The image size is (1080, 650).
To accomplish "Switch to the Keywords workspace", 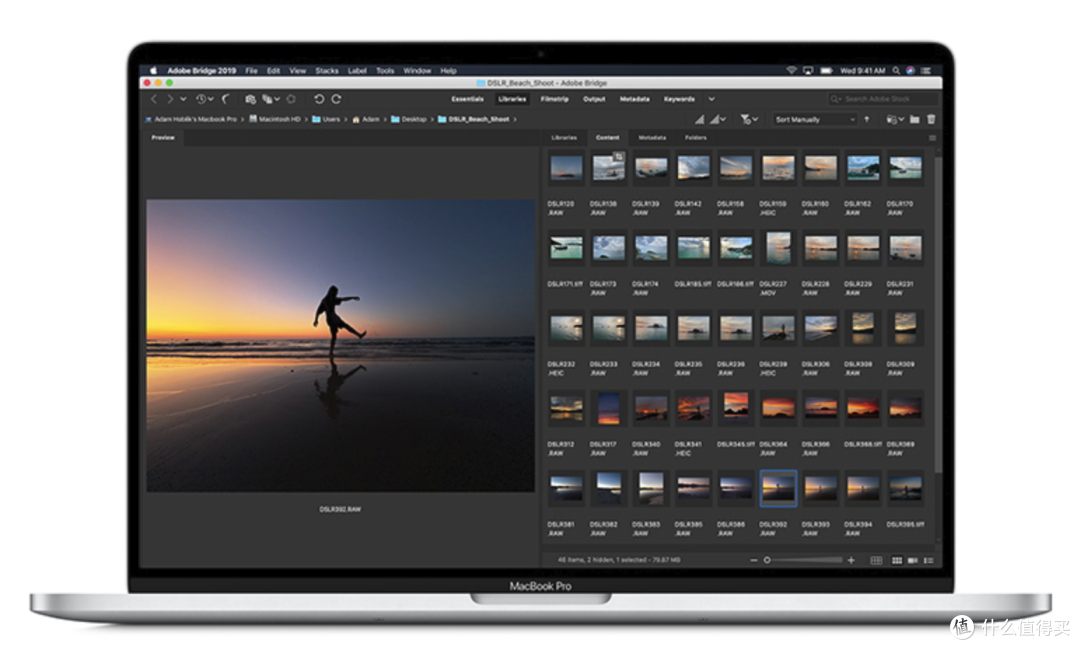I will [x=679, y=99].
